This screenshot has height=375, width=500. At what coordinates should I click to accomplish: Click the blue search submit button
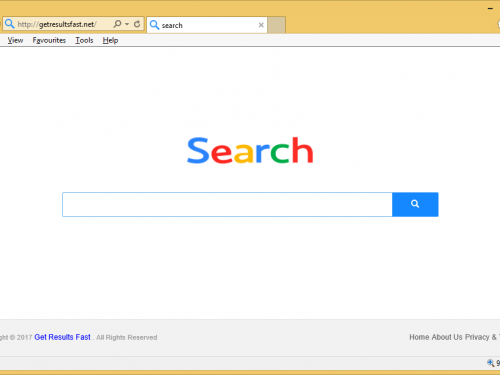click(415, 204)
